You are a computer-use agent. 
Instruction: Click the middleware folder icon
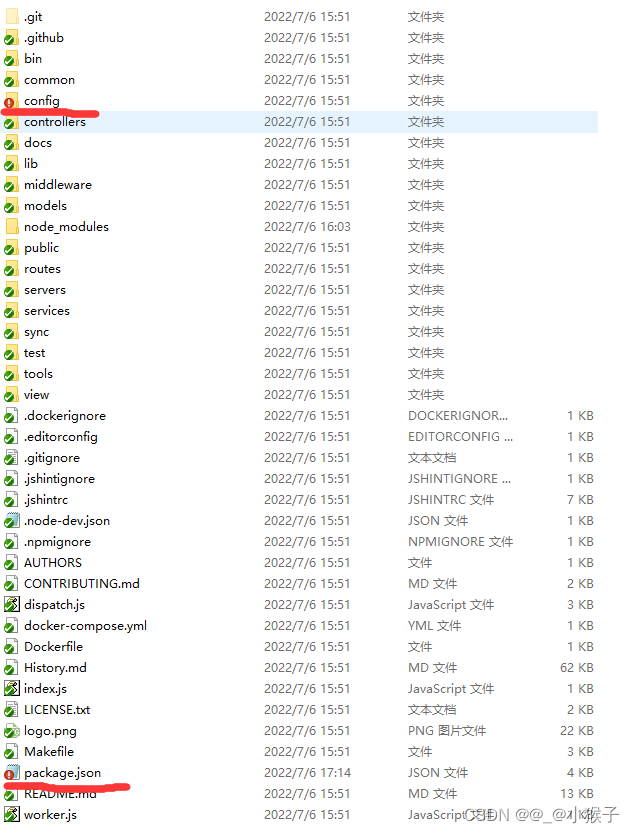coord(12,185)
